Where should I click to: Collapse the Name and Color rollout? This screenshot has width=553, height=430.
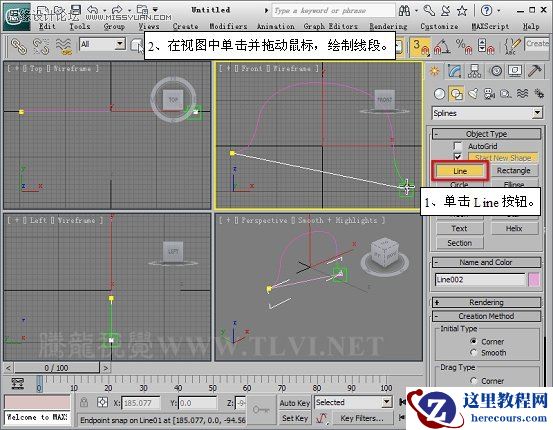(x=487, y=262)
